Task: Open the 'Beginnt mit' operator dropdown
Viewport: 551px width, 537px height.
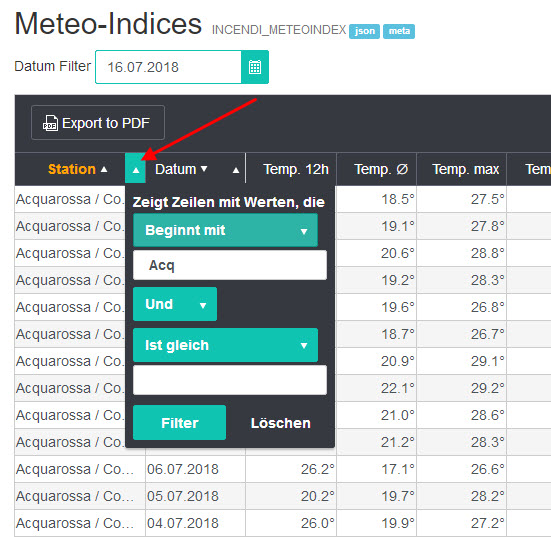Action: (226, 231)
